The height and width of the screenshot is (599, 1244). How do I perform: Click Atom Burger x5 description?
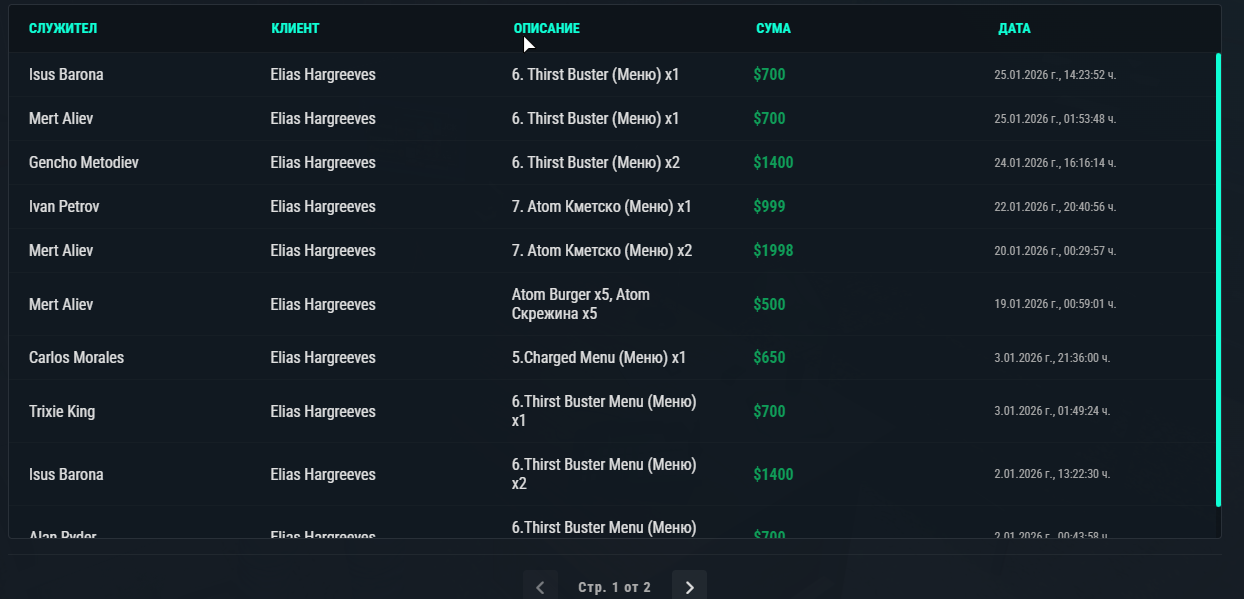[x=580, y=304]
